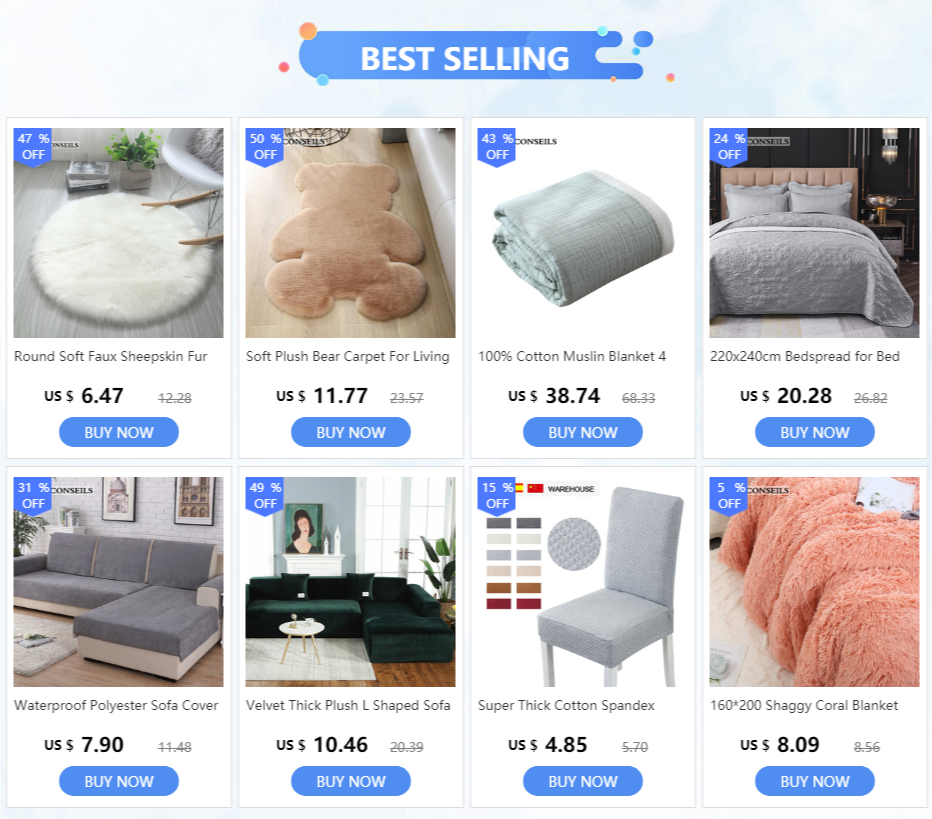Image resolution: width=932 pixels, height=819 pixels.
Task: Click BUY NOW under Soft Plush Bear Carpet
Action: [351, 432]
